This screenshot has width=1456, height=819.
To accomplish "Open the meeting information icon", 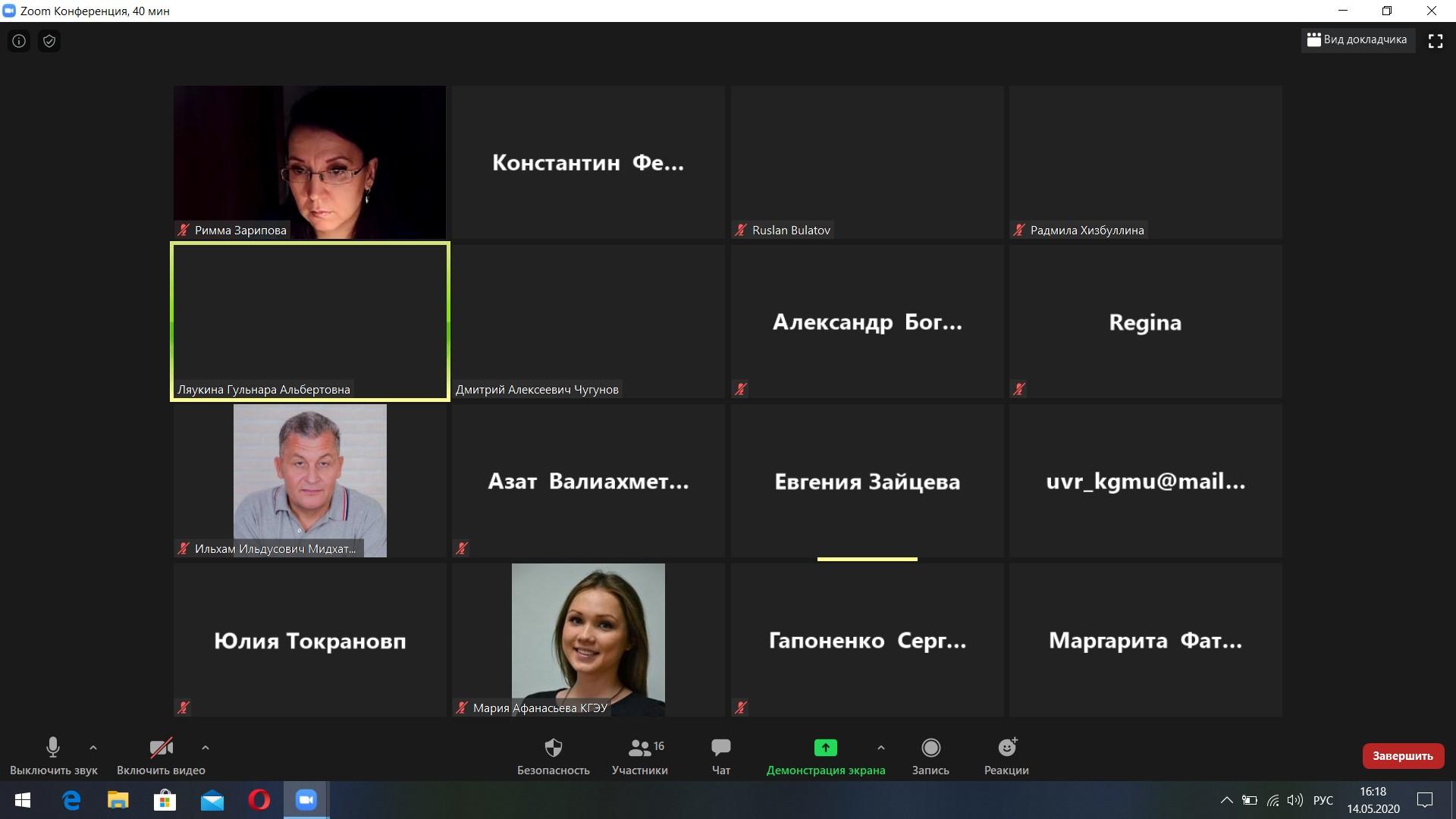I will 19,41.
